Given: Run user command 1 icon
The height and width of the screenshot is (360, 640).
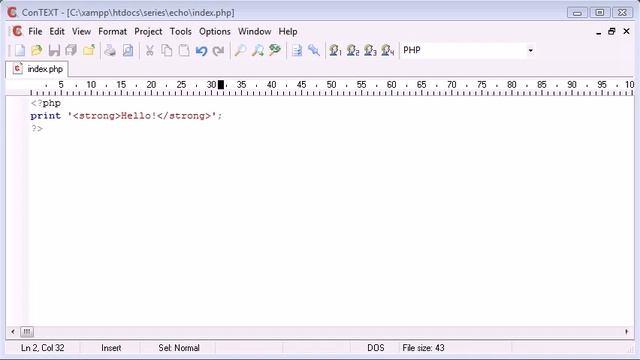Looking at the screenshot, I should 336,51.
